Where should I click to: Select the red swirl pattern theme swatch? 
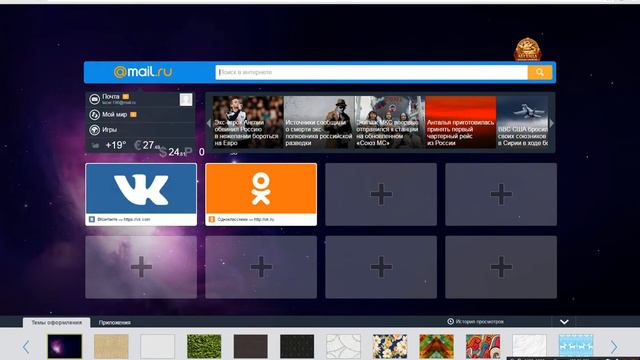click(x=483, y=347)
